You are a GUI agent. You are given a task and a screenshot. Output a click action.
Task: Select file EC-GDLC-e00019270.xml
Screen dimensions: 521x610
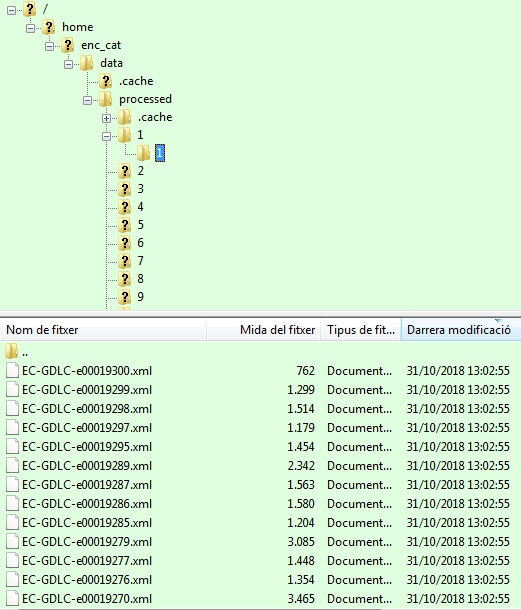87,598
